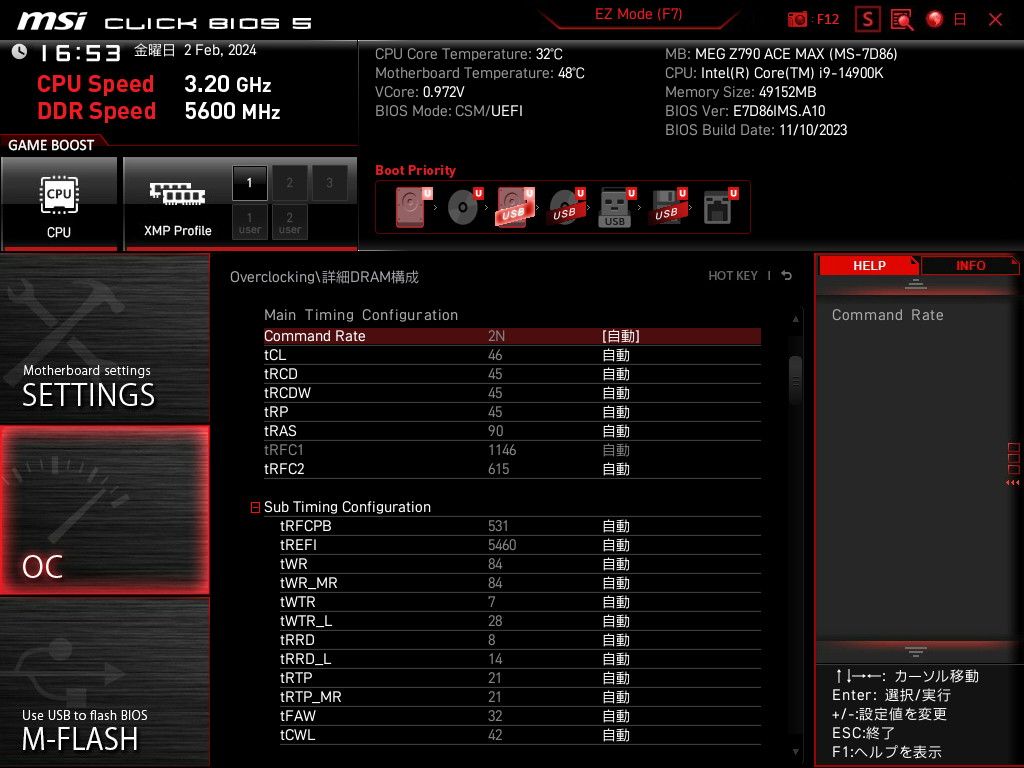Screen dimensions: 1024x768
Task: Select the tWR timing row
Action: 520,564
